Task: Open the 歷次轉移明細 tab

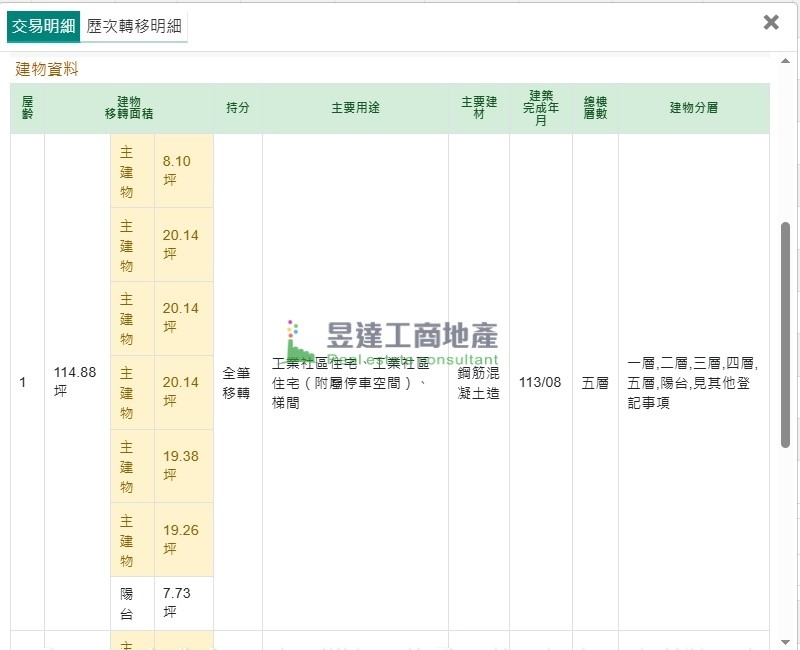Action: [134, 27]
